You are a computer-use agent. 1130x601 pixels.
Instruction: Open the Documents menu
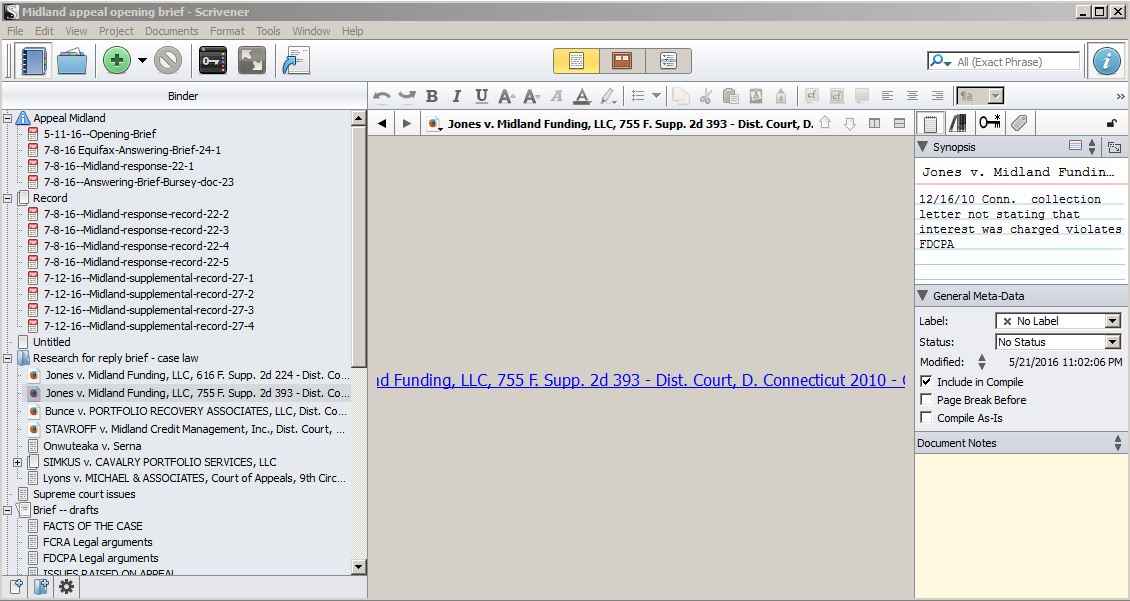[172, 31]
